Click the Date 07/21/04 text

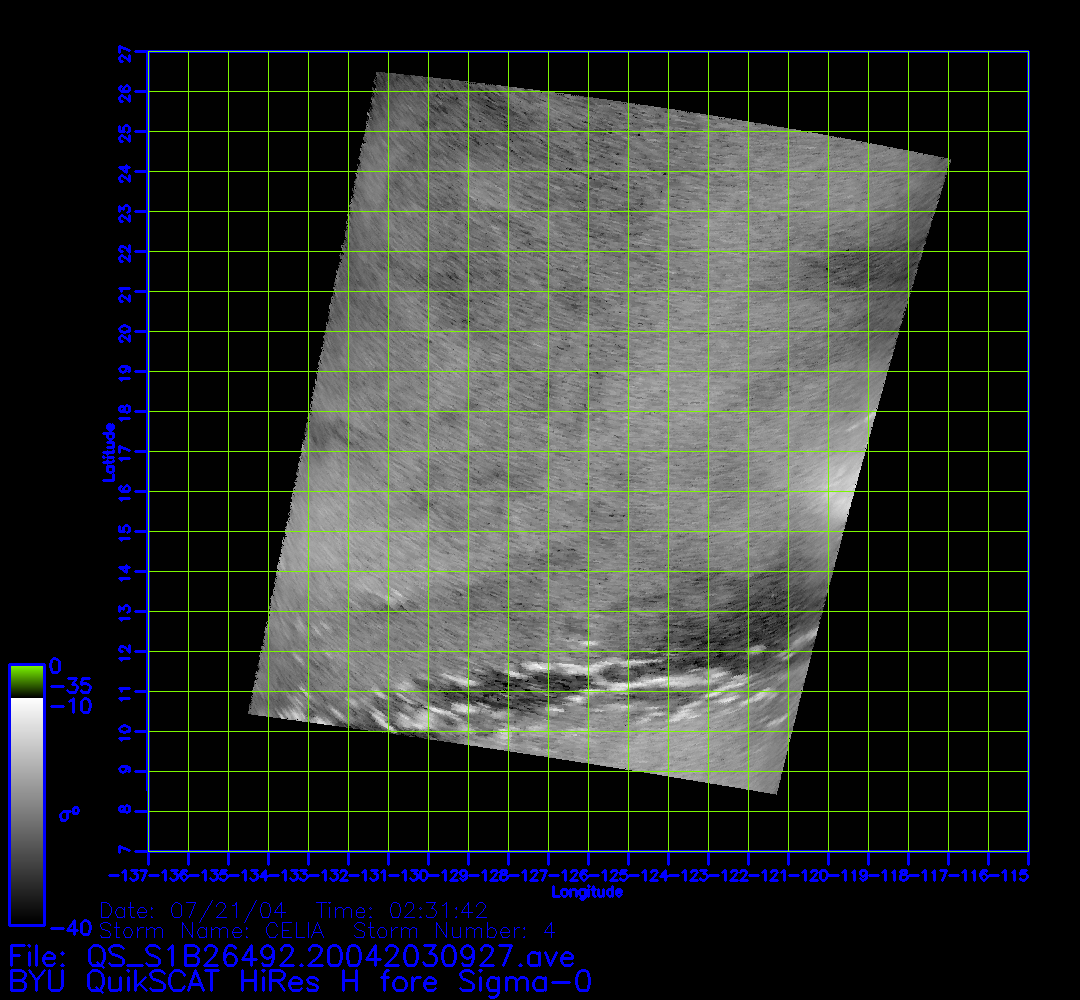[193, 911]
